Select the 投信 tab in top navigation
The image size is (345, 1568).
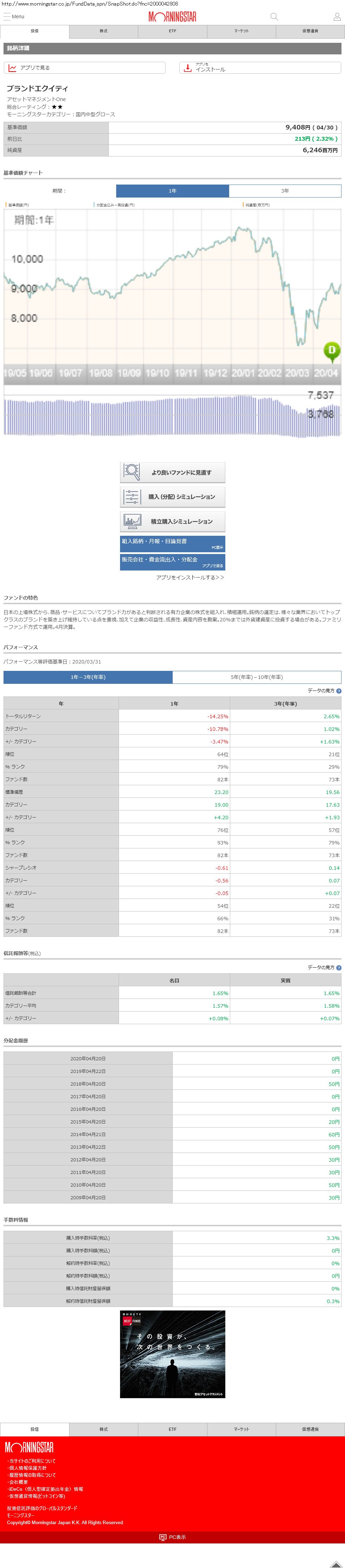click(x=35, y=31)
